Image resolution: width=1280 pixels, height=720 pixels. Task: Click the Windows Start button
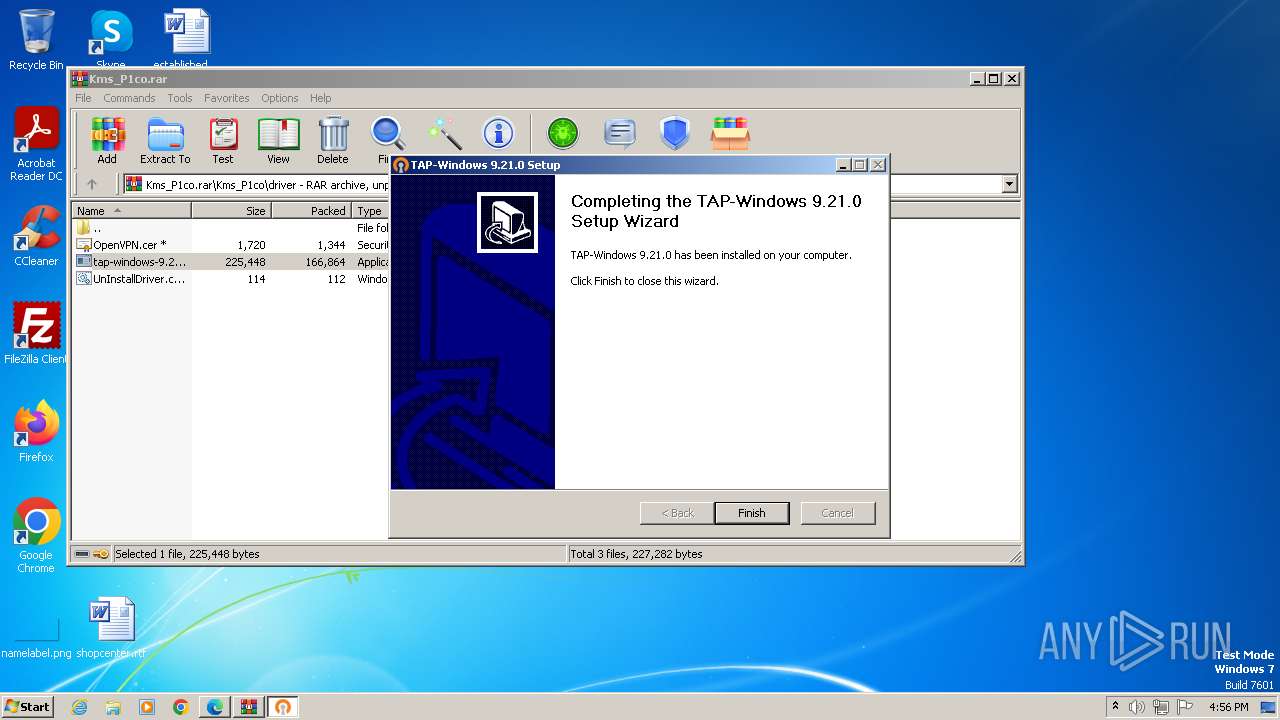27,706
